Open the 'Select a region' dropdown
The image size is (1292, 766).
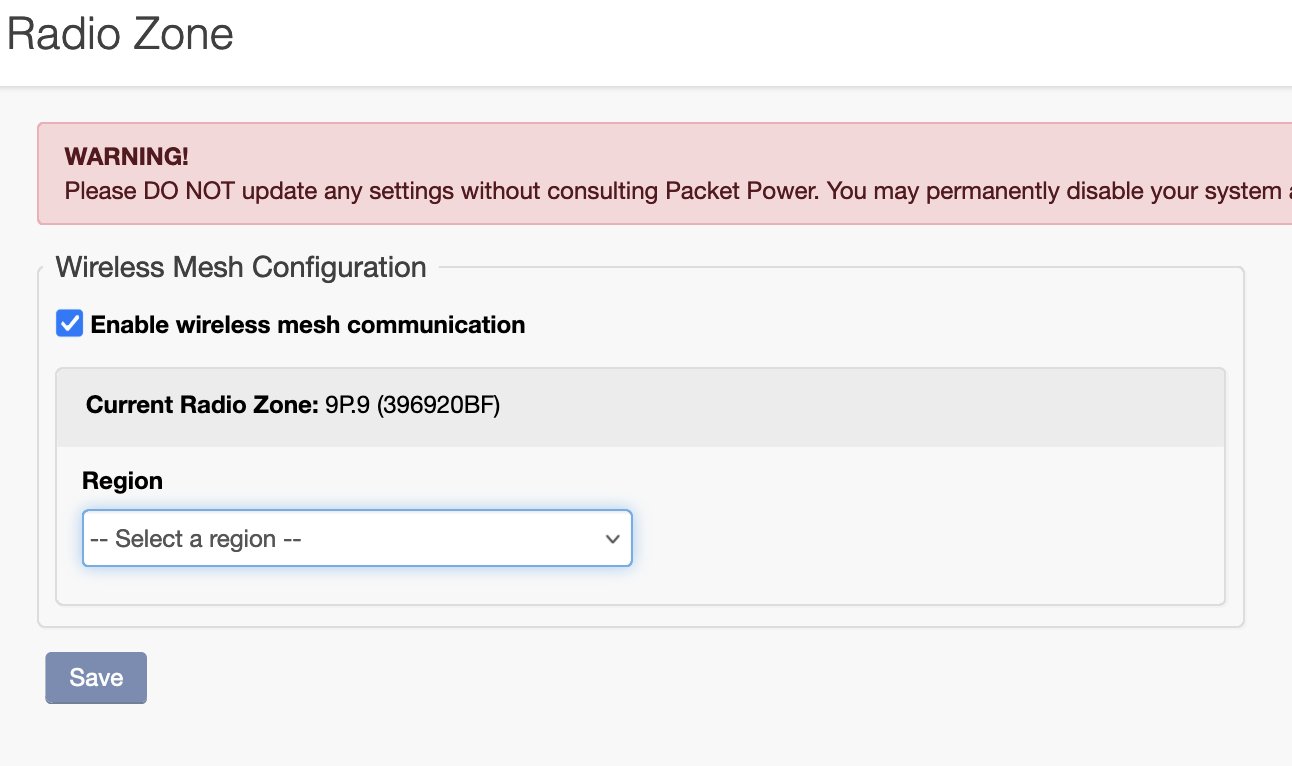tap(356, 539)
